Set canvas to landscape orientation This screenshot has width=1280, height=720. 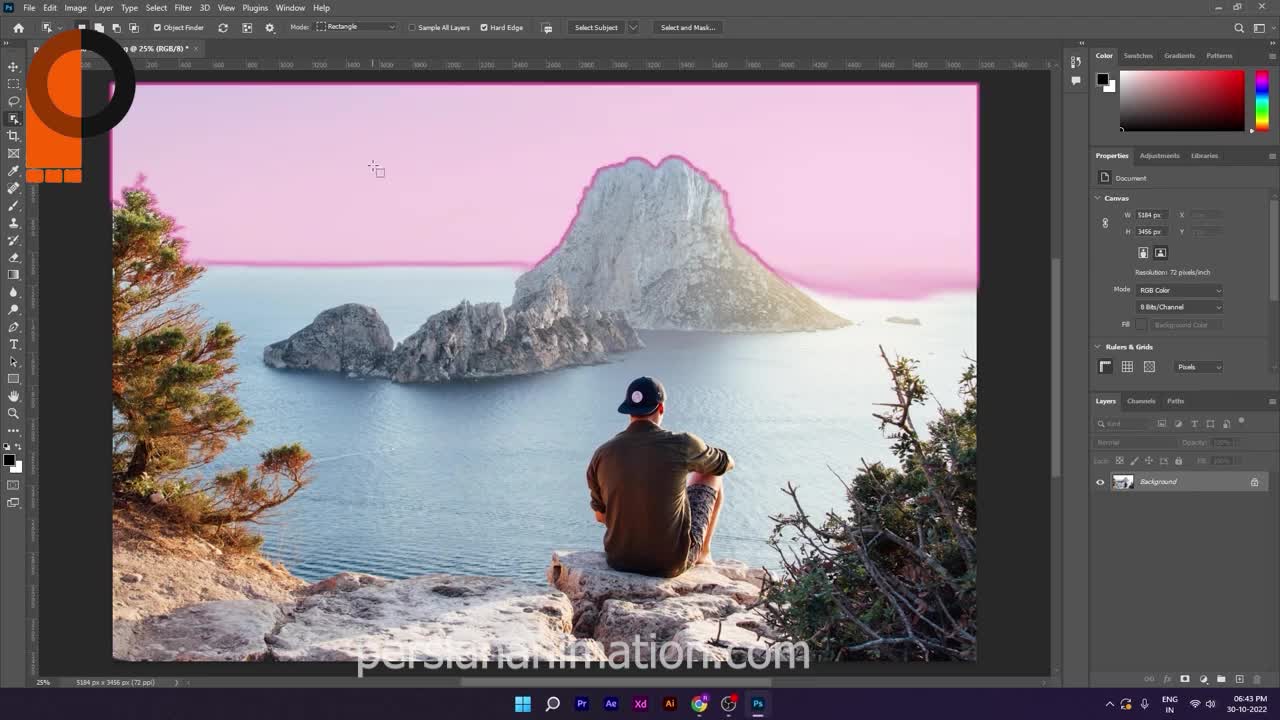point(1160,253)
